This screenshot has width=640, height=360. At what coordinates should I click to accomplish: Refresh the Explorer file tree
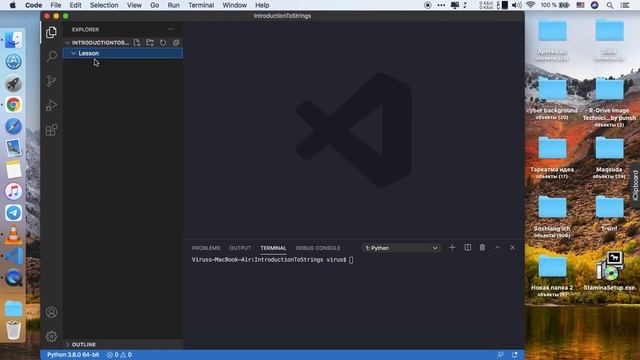163,42
